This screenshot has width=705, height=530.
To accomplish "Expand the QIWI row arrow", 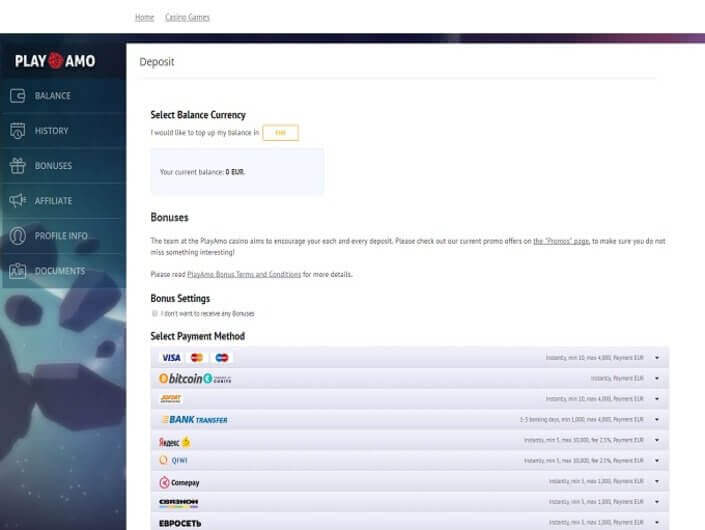I will [x=657, y=460].
